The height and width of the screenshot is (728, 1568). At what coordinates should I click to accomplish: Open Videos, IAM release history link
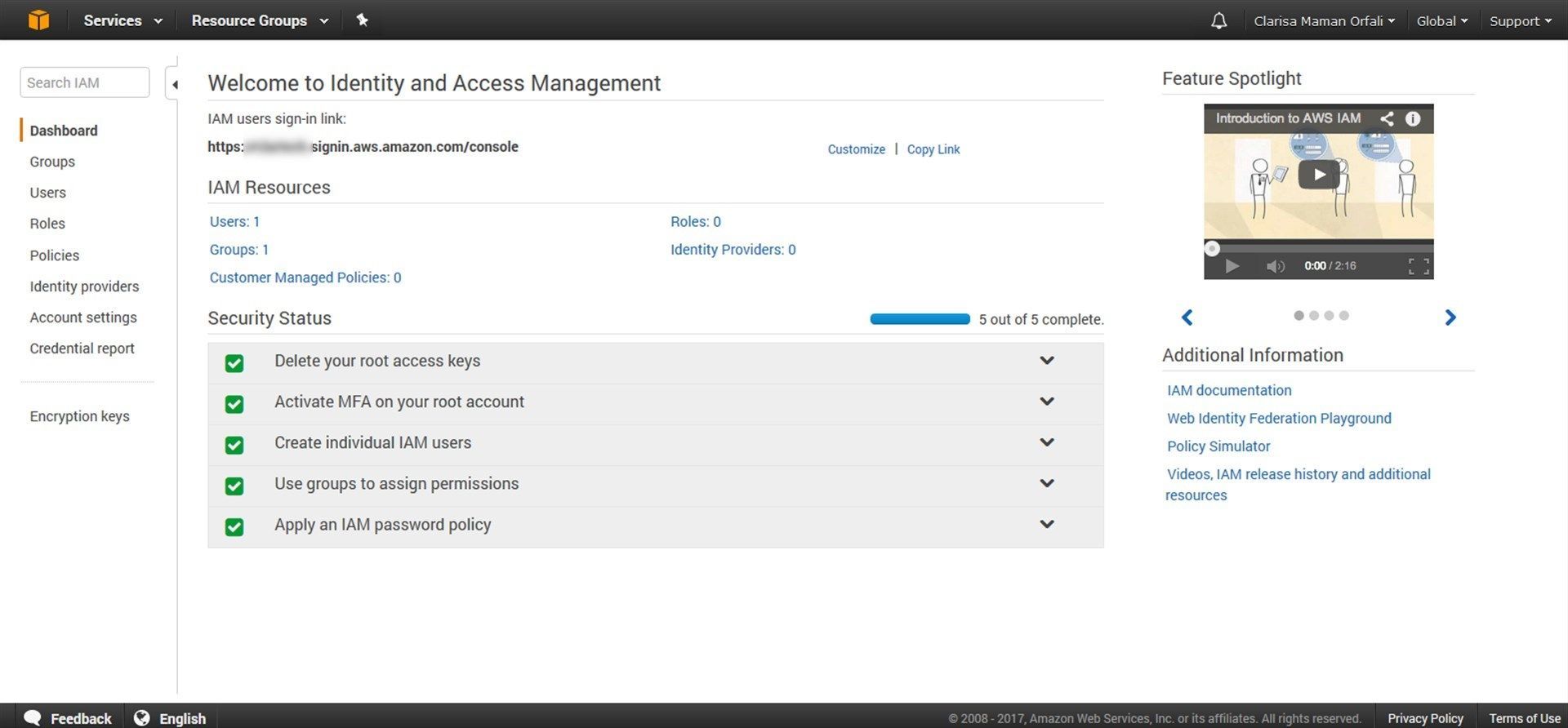[1298, 485]
